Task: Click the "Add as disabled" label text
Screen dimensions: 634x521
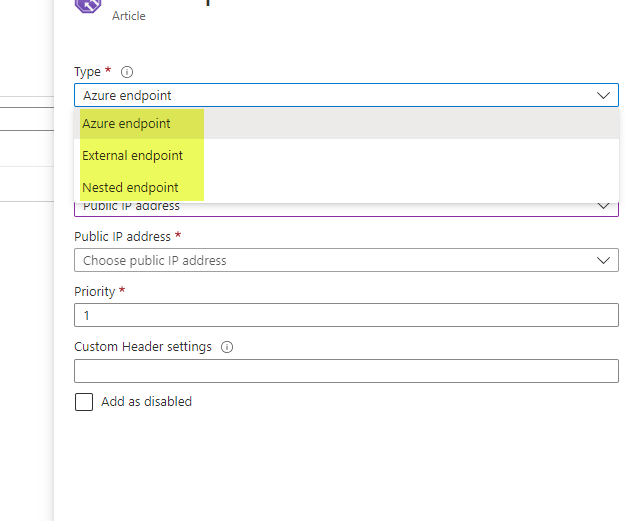Action: click(x=146, y=402)
